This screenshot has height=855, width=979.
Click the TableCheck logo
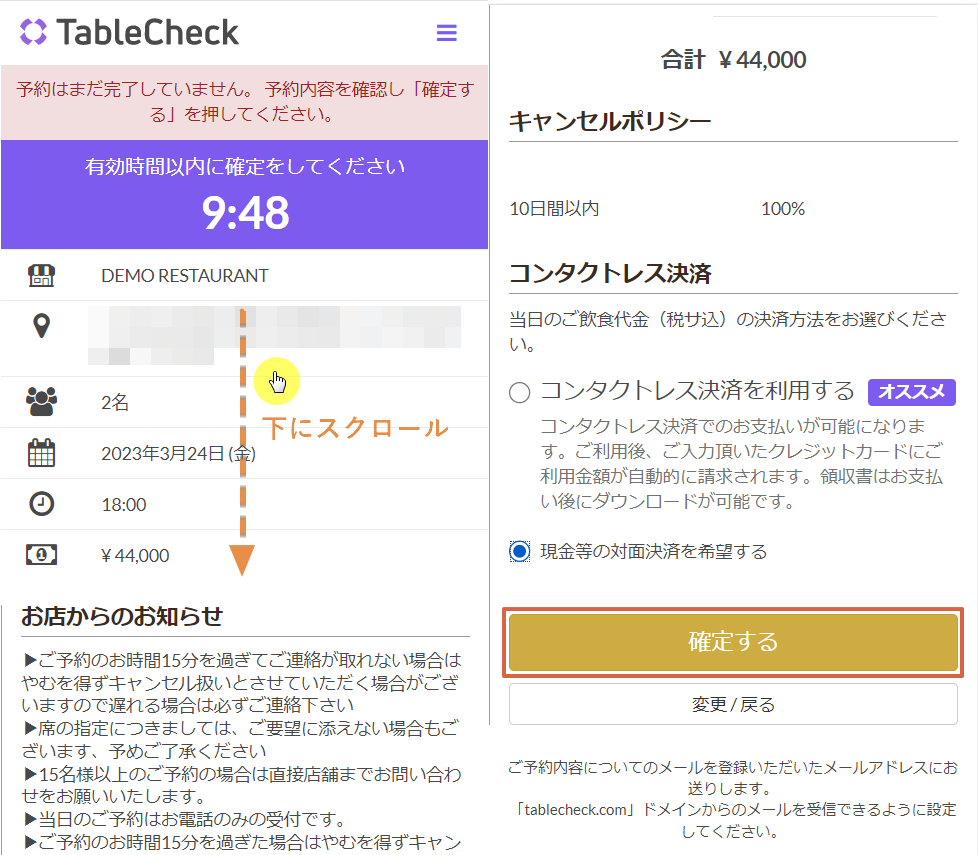pos(130,32)
